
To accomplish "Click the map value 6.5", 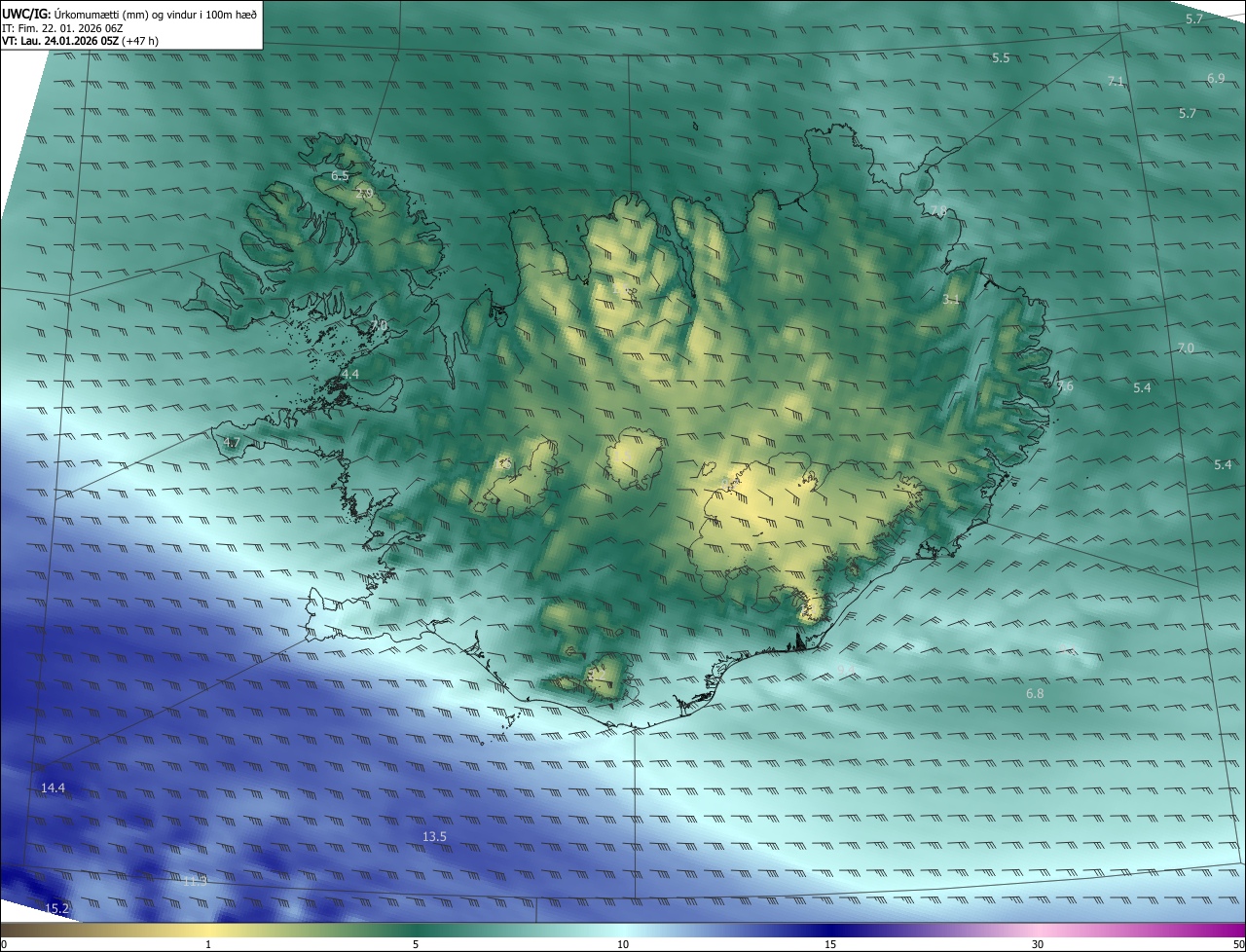I will click(x=340, y=176).
